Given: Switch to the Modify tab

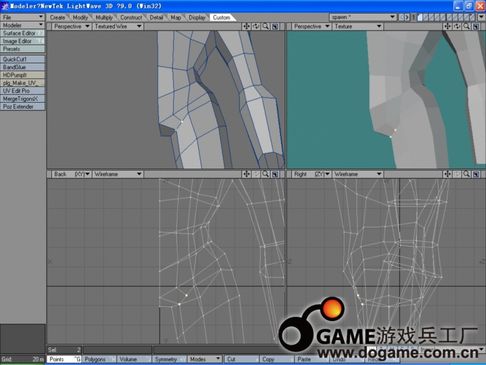Looking at the screenshot, I should [x=80, y=17].
